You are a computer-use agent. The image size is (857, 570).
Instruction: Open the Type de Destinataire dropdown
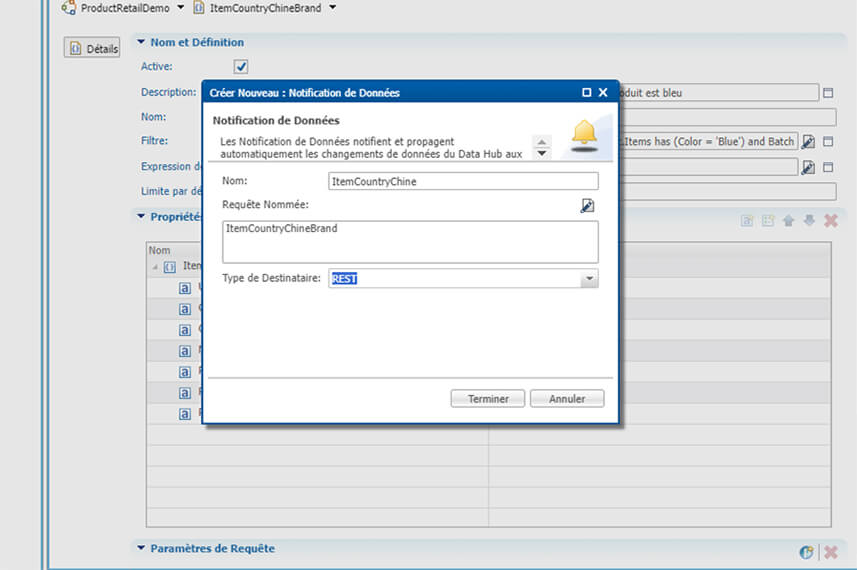coord(589,279)
